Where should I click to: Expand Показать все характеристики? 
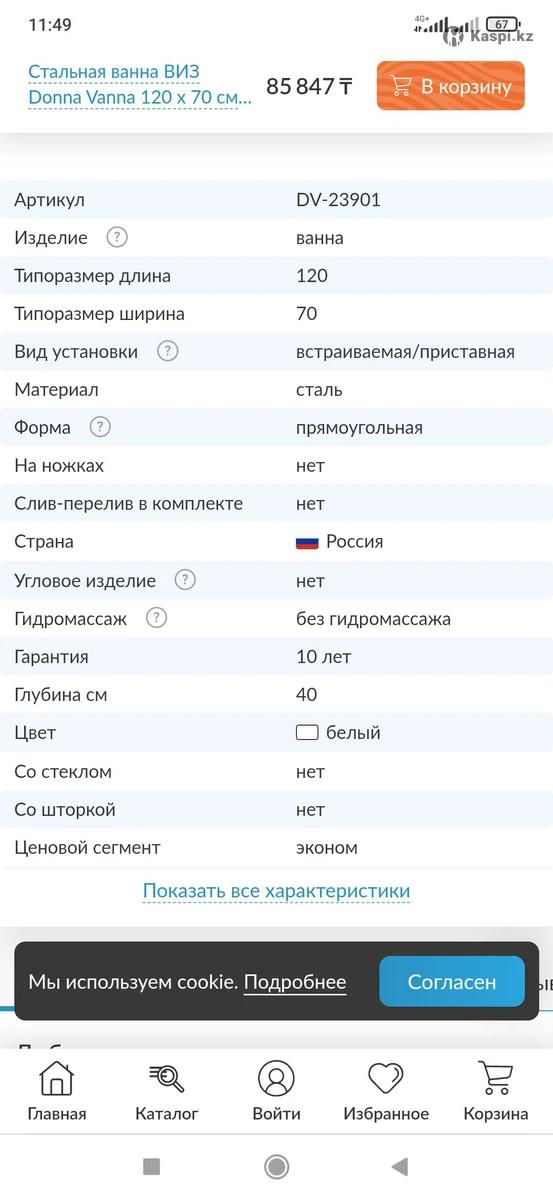(x=276, y=891)
